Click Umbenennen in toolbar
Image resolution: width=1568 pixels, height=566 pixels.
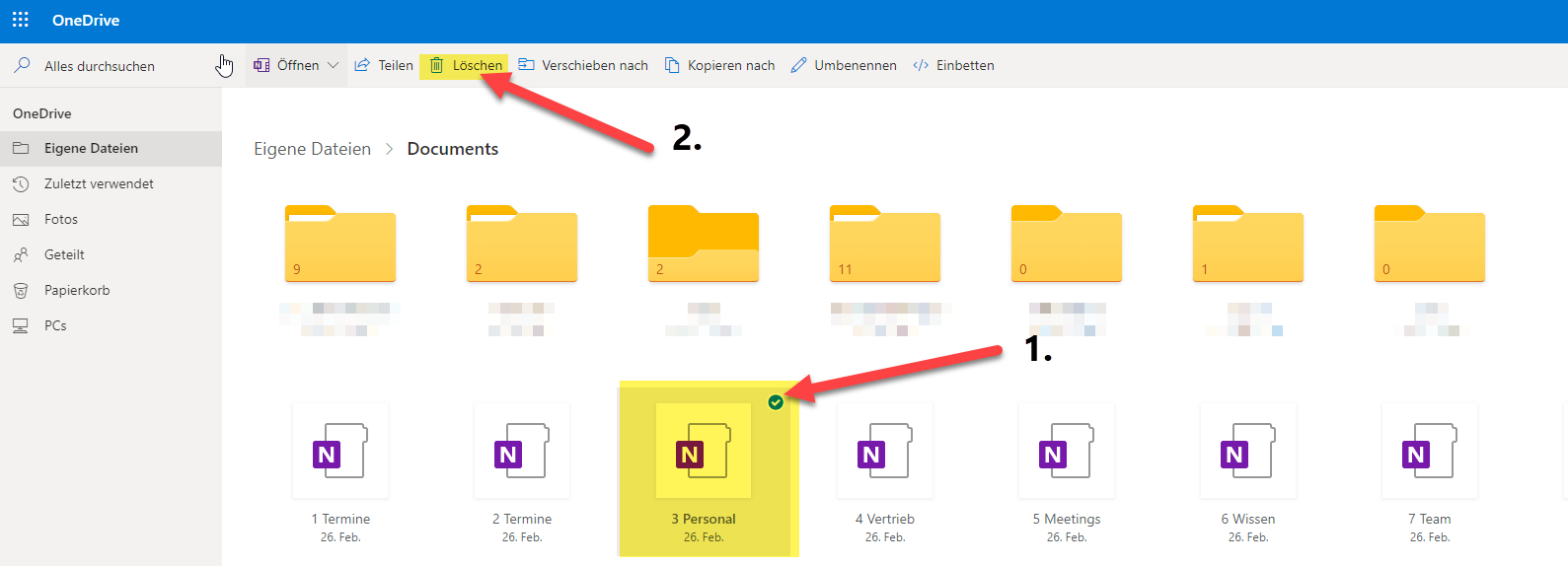(844, 65)
